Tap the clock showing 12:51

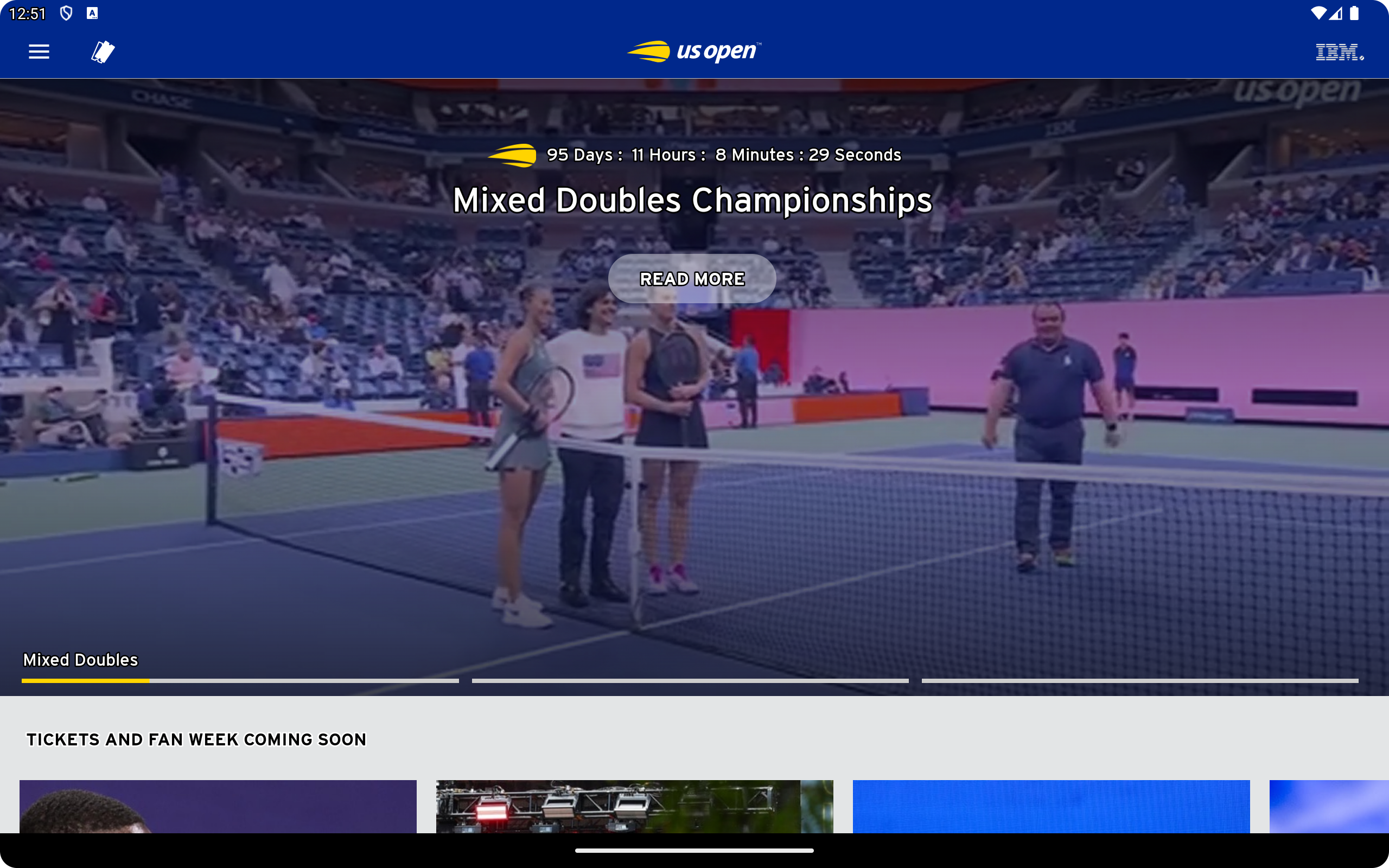(28, 13)
